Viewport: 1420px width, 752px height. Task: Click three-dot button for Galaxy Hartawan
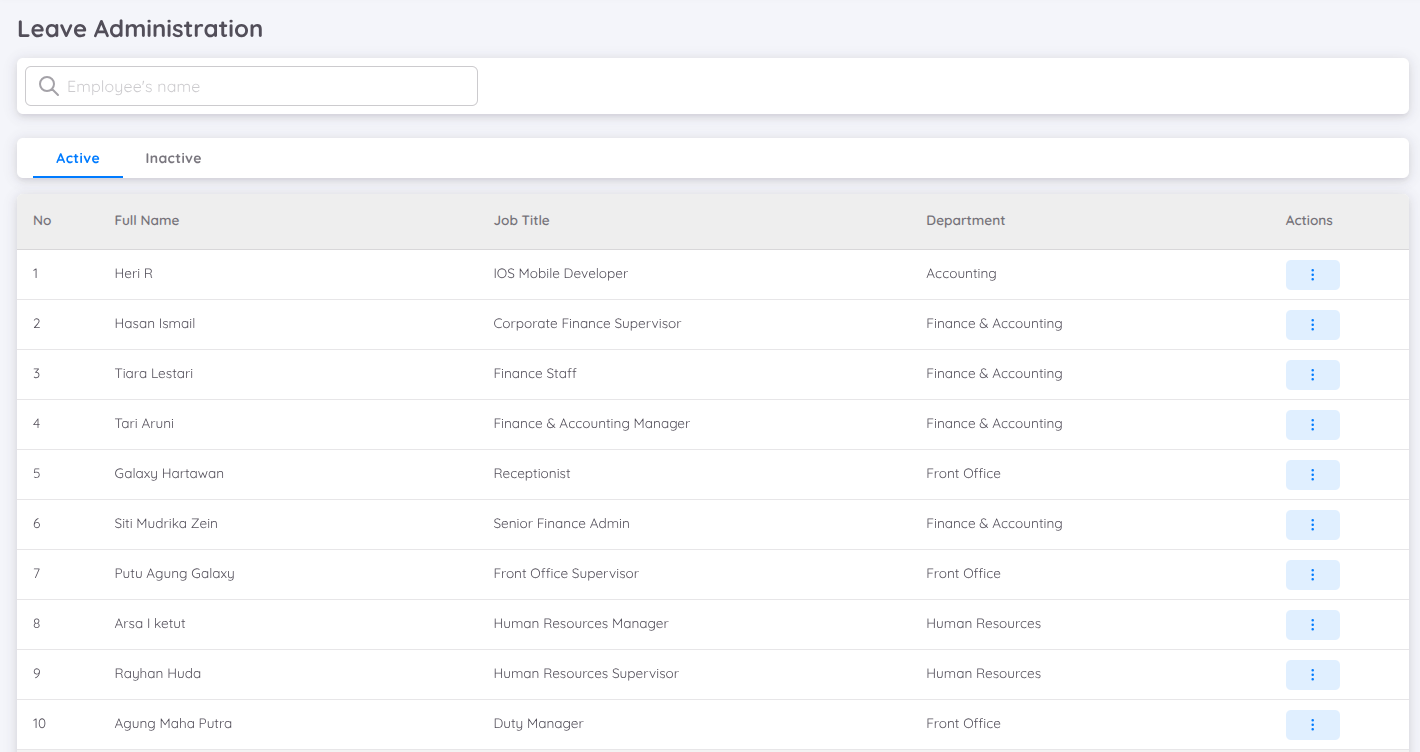point(1312,475)
